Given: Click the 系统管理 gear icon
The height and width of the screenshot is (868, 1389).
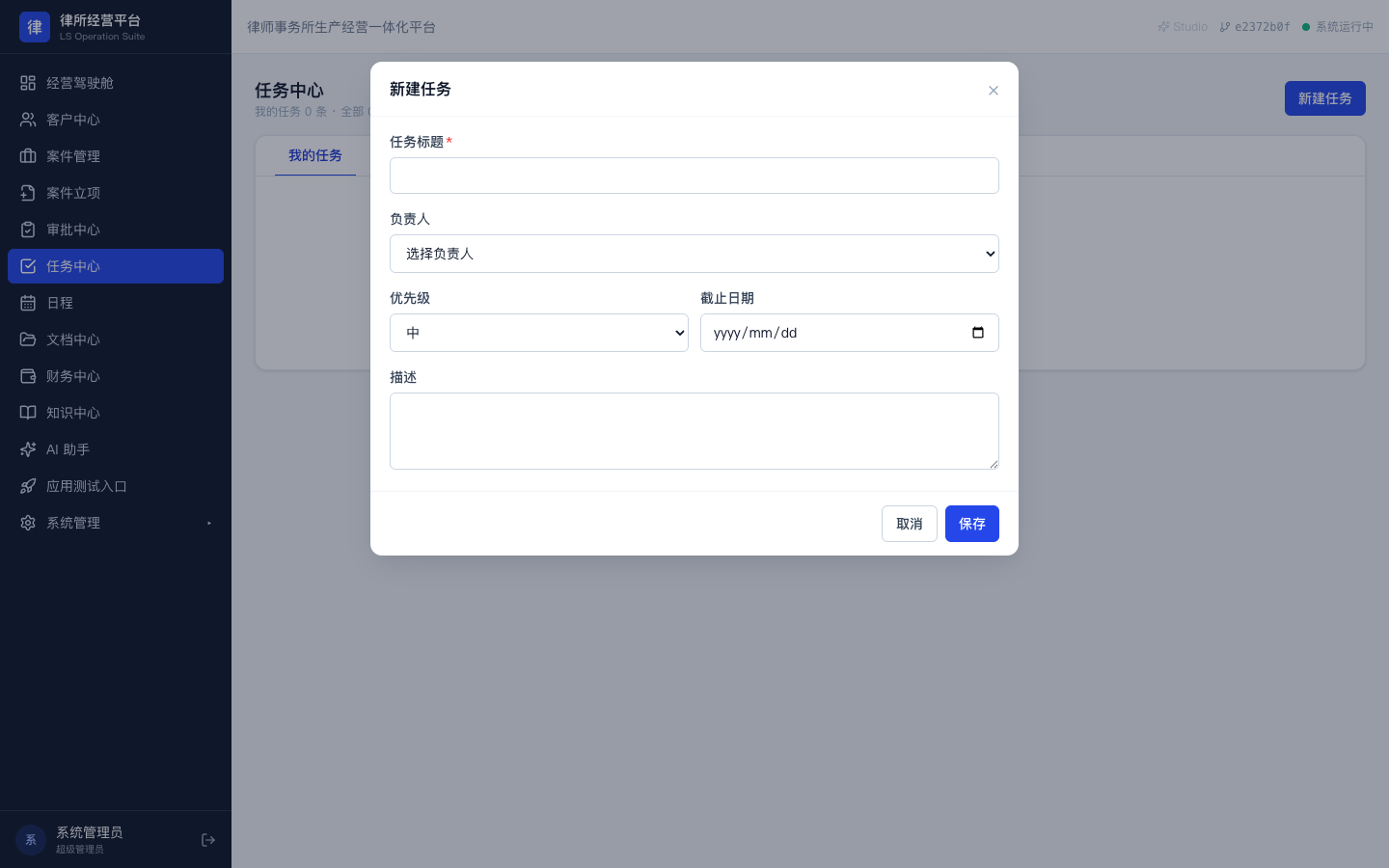Looking at the screenshot, I should point(28,523).
